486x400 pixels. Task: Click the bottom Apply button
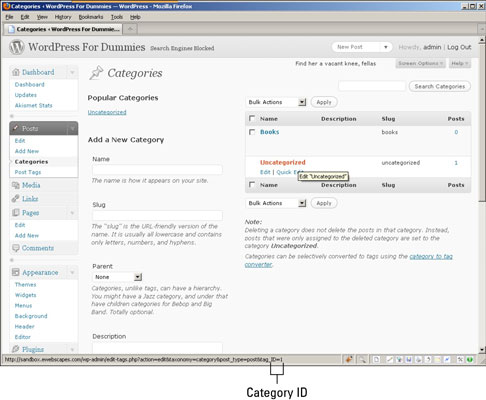point(324,203)
